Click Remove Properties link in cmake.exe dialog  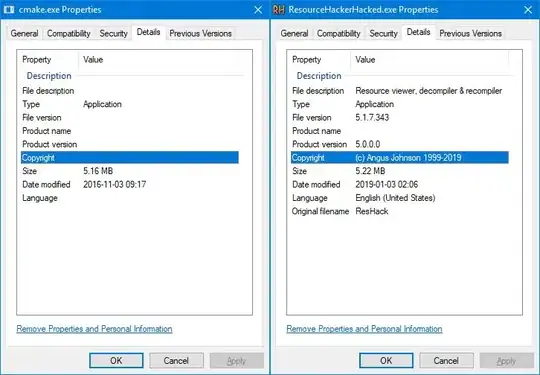pyautogui.click(x=94, y=329)
